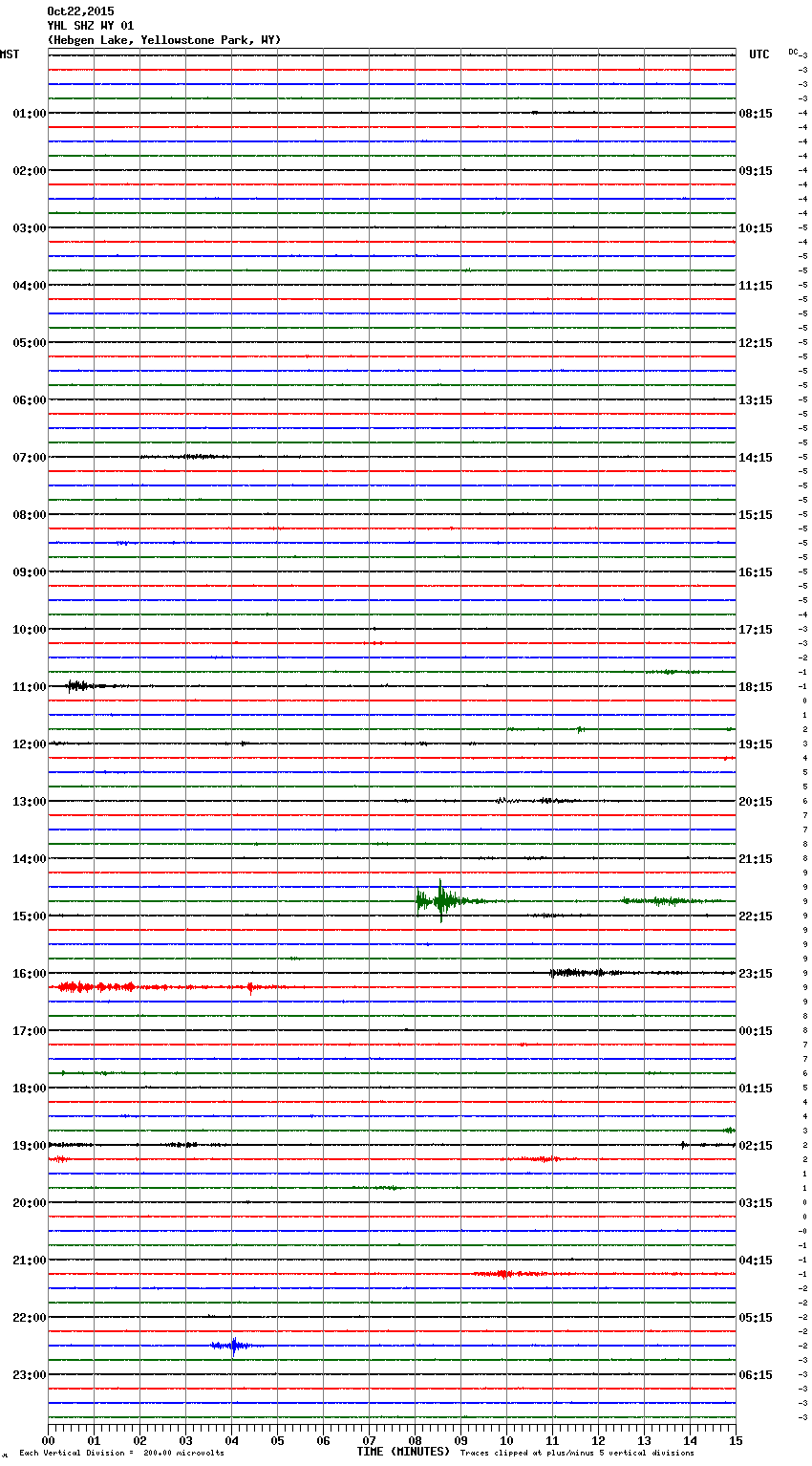This screenshot has width=812, height=1466.
Task: Select the 08:00 MST hour label
Action: (x=30, y=515)
